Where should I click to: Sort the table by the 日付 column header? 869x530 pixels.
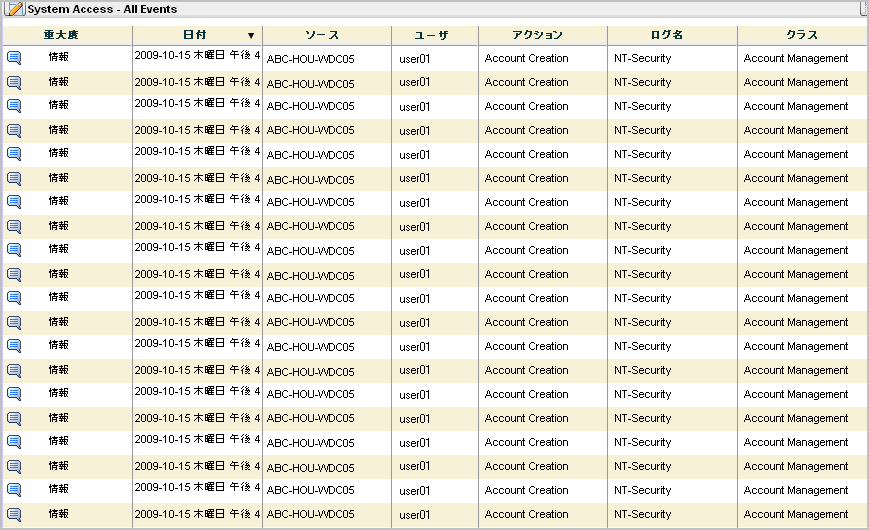pos(195,35)
